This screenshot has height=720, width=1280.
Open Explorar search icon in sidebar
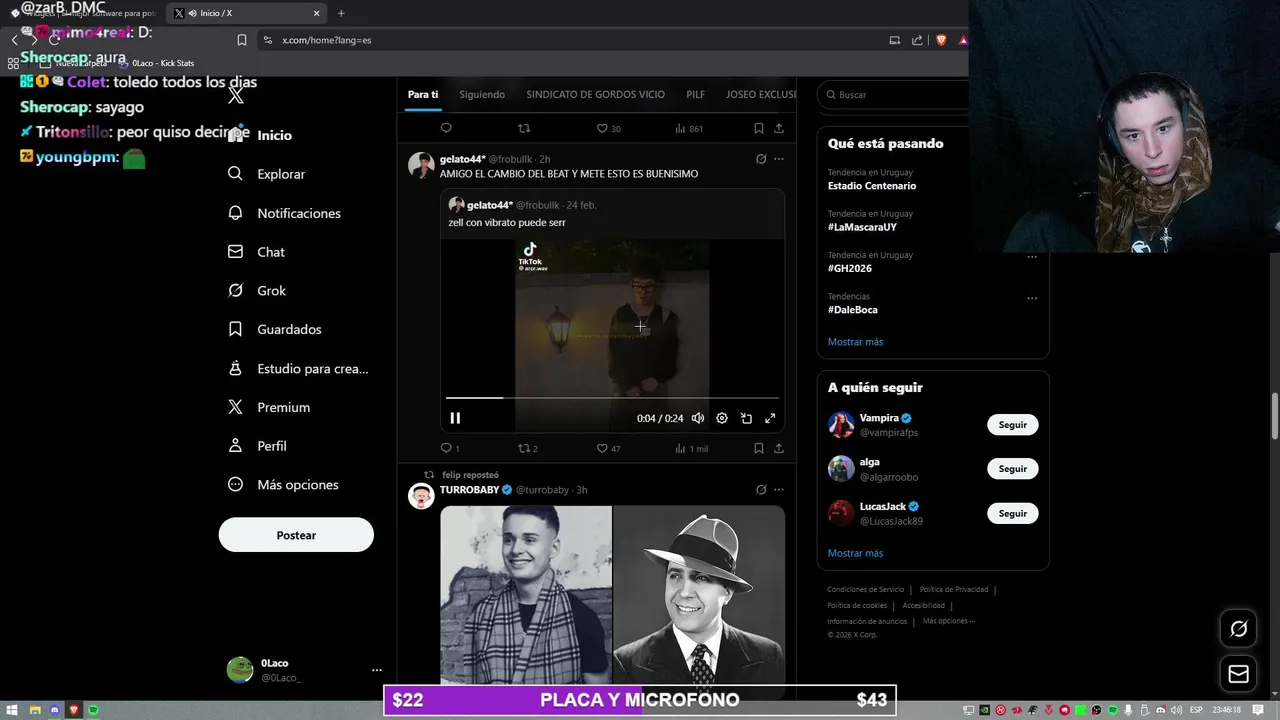coord(236,173)
